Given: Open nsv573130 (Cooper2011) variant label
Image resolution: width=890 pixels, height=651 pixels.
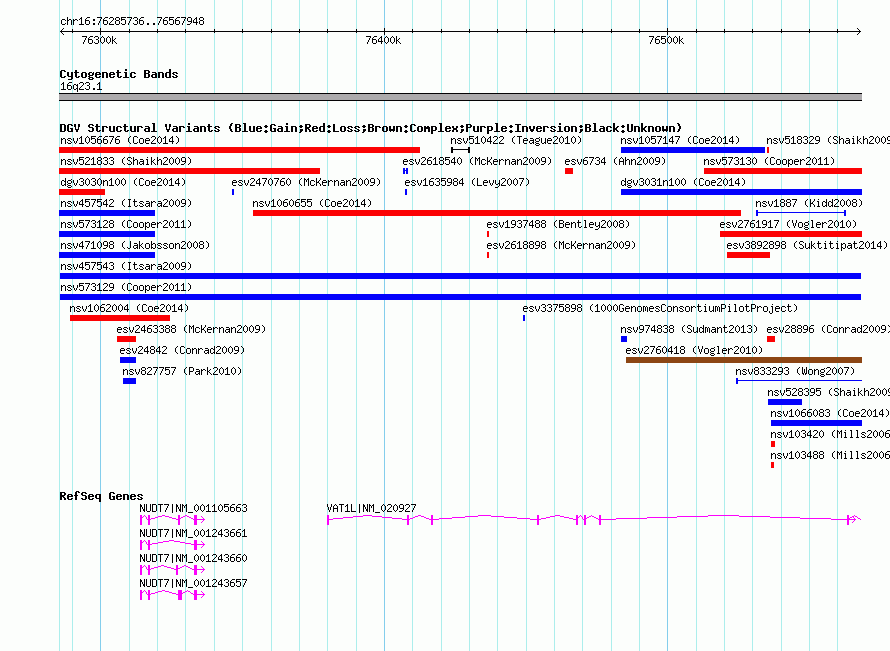Looking at the screenshot, I should point(769,161).
